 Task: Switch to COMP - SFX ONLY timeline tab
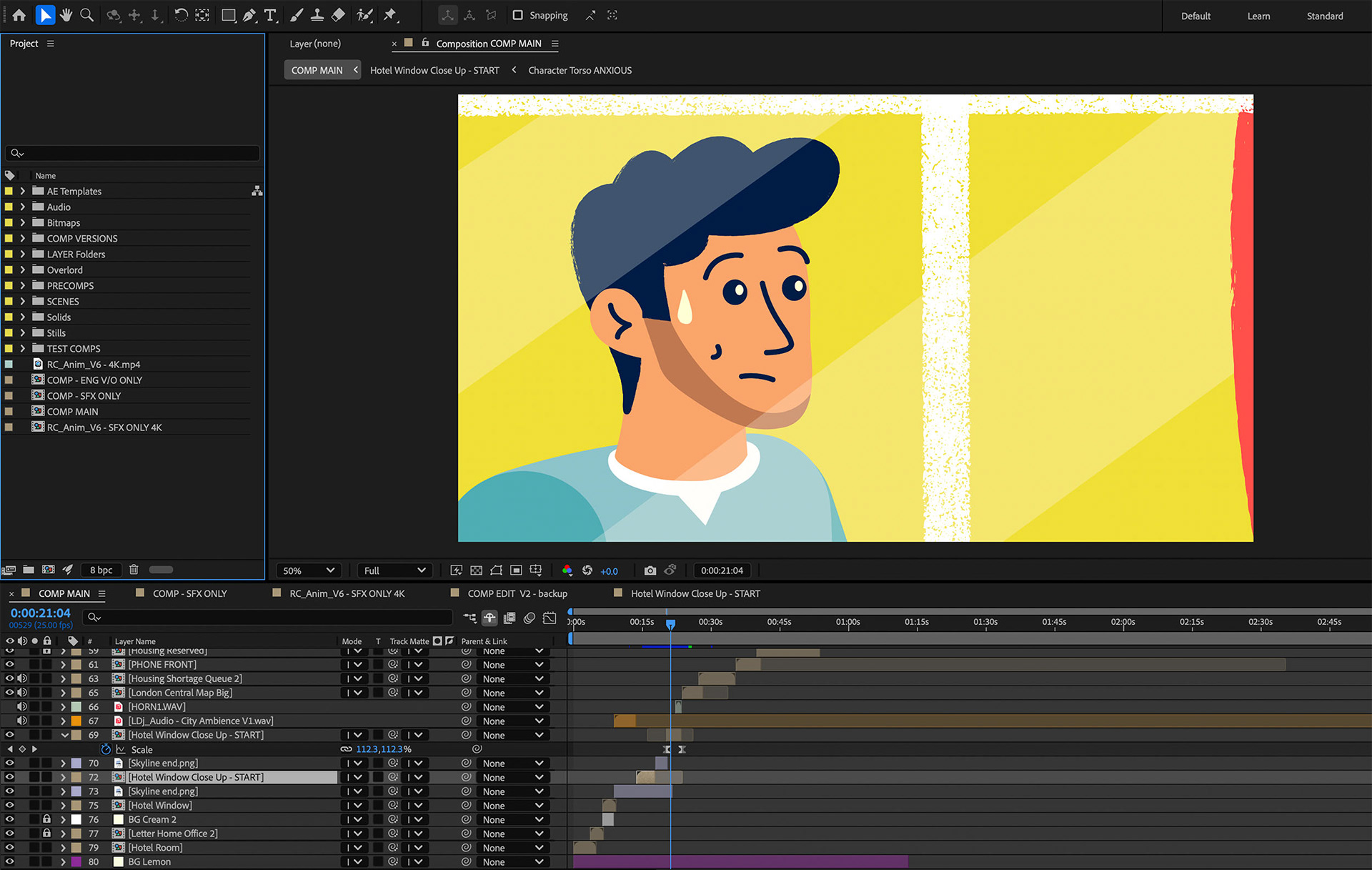pyautogui.click(x=189, y=593)
